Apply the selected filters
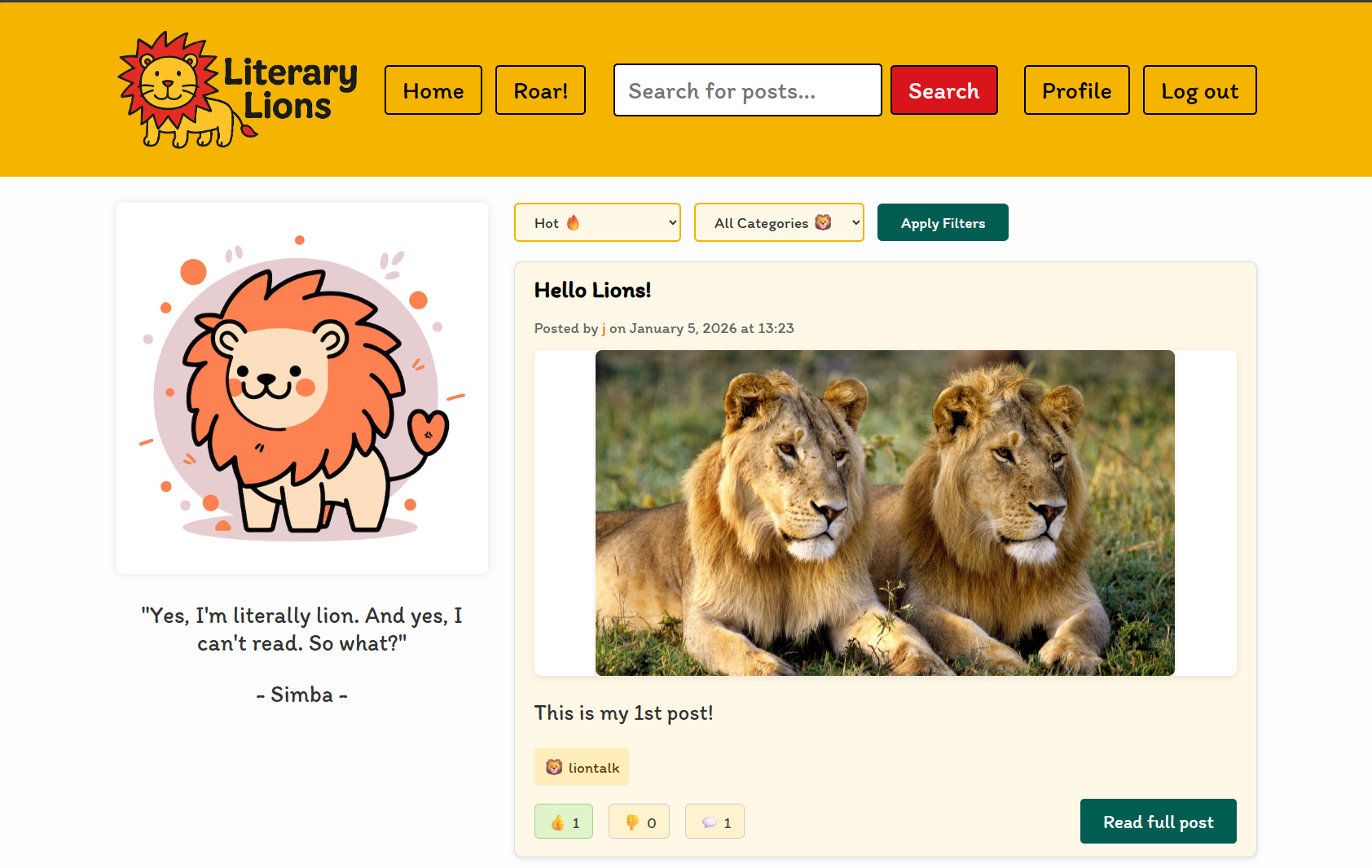Image resolution: width=1372 pixels, height=868 pixels. (942, 221)
